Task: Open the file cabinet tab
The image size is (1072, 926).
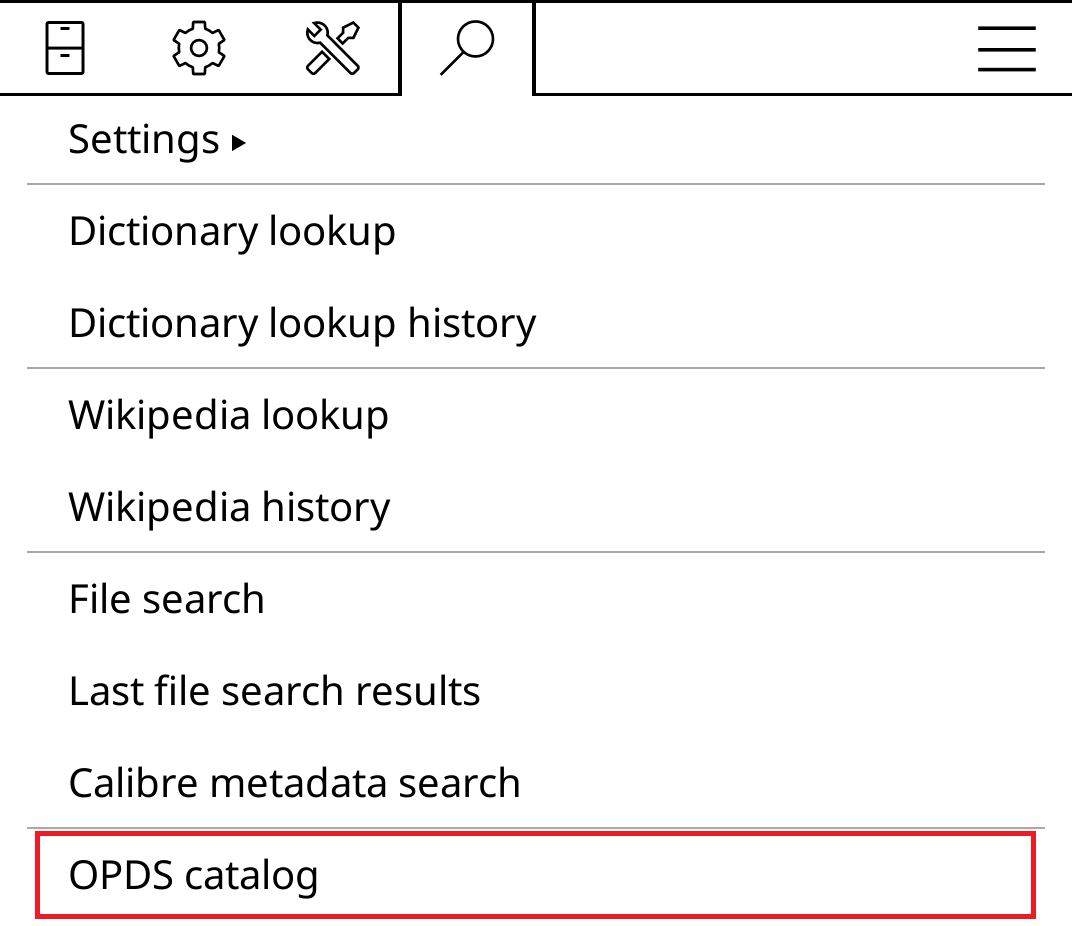Action: pyautogui.click(x=65, y=48)
